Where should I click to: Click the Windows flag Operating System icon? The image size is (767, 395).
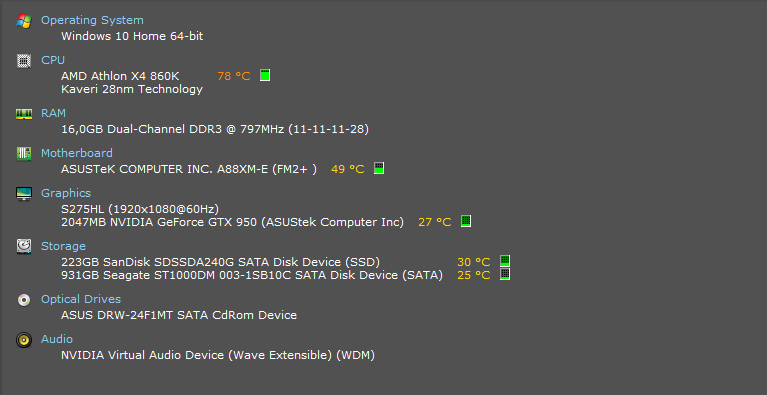23,21
